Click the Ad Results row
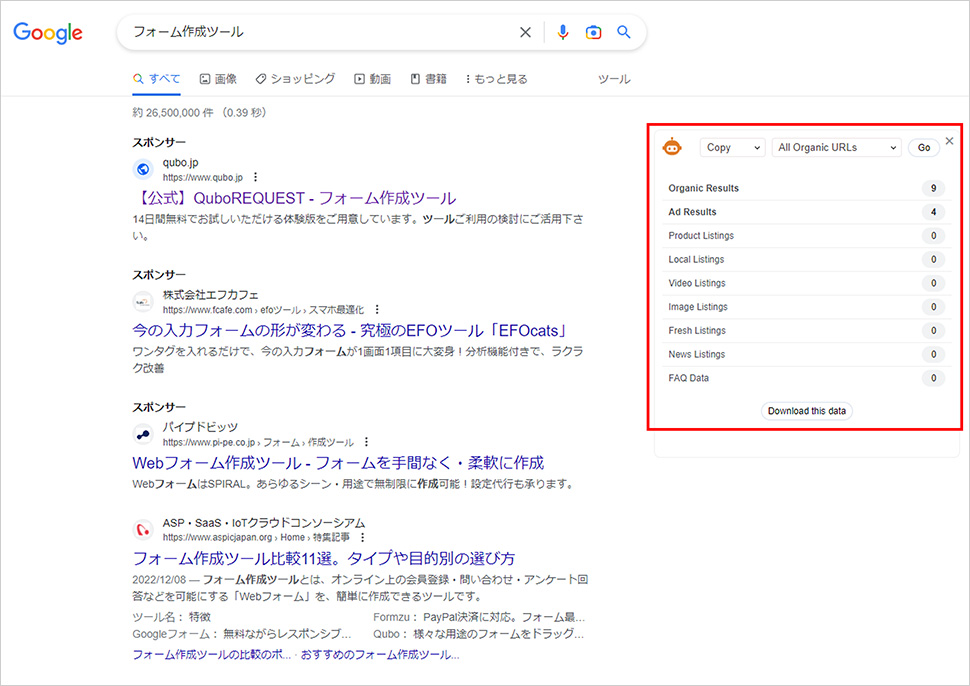This screenshot has height=686, width=970. (x=805, y=212)
